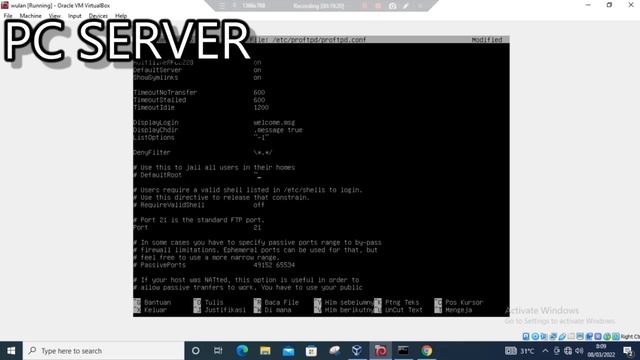Click the display settings status icon
The width and height of the screenshot is (640, 360).
coord(580,336)
